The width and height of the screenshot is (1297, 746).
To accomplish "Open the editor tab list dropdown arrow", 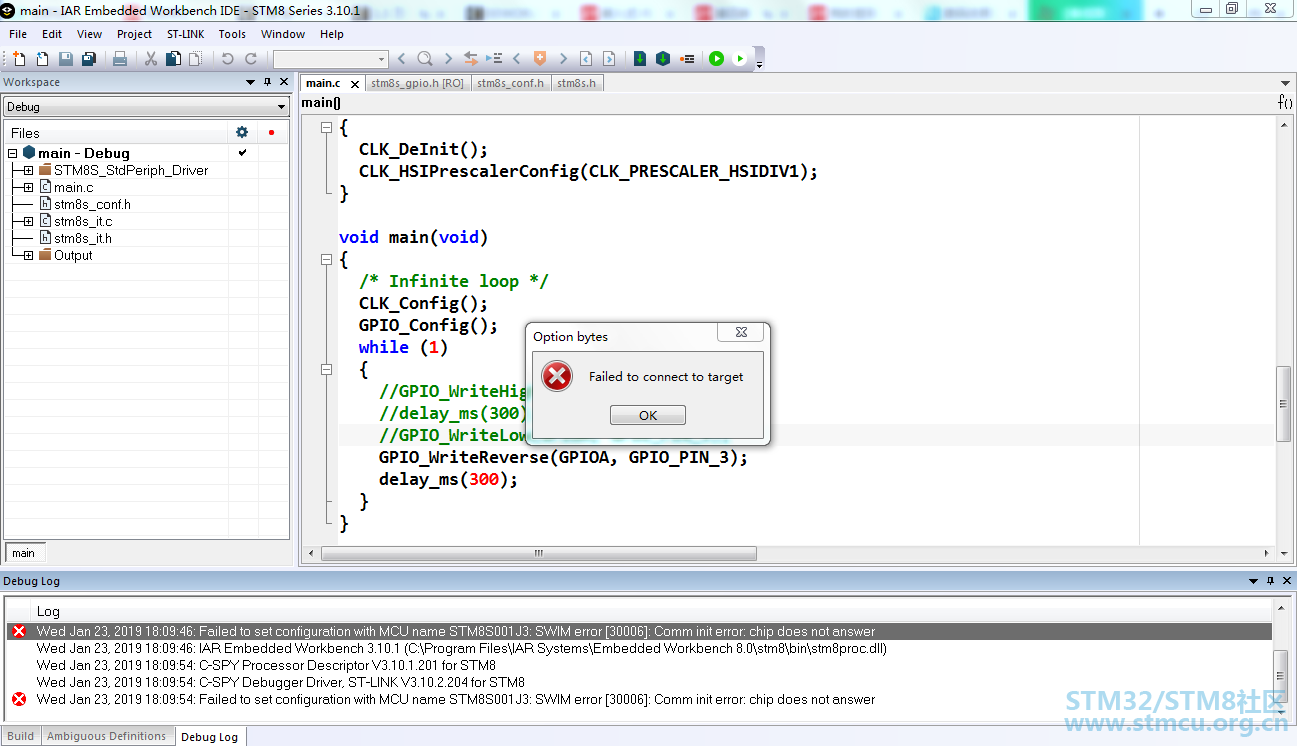I will coord(1286,83).
